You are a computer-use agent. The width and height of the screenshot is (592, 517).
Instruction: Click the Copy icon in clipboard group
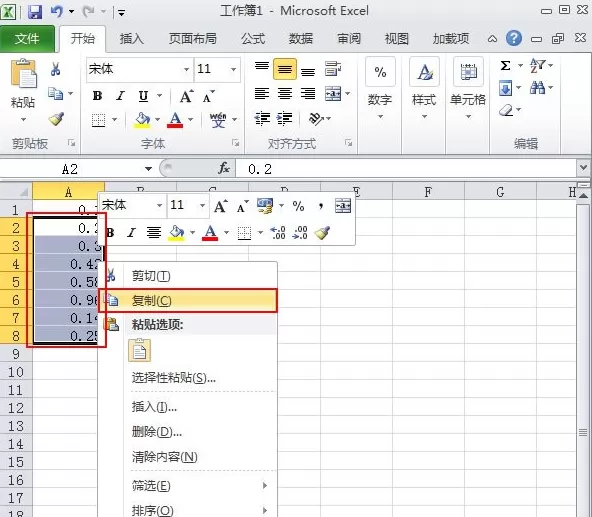tap(56, 93)
